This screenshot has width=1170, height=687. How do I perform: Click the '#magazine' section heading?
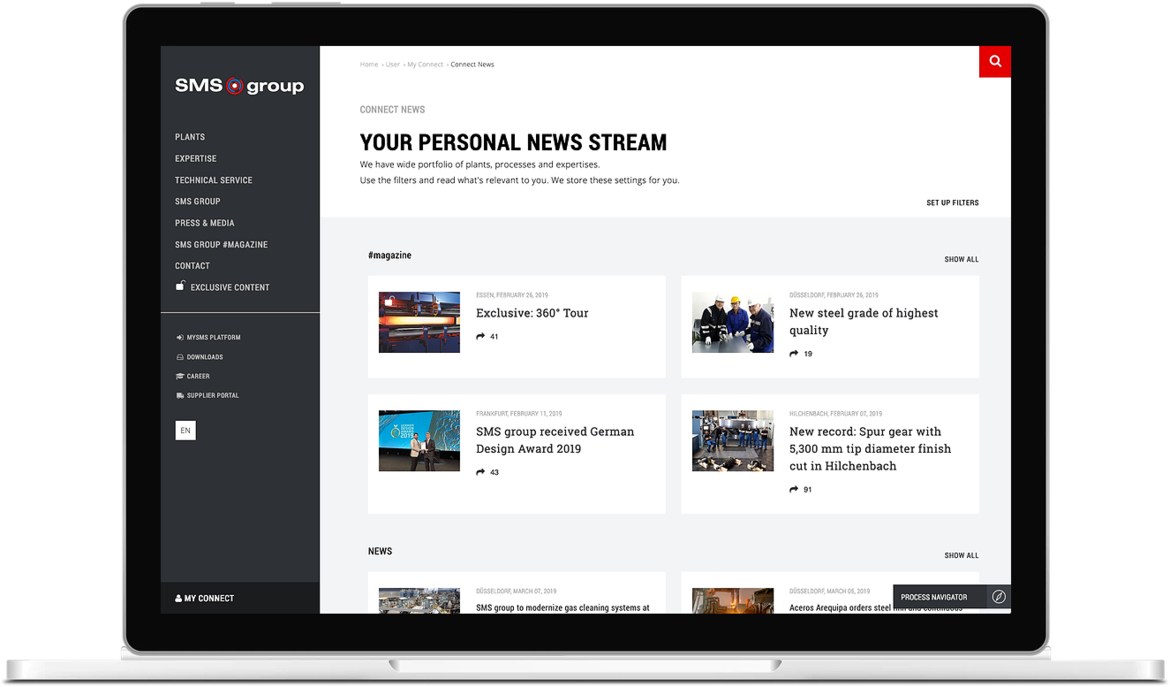point(390,255)
